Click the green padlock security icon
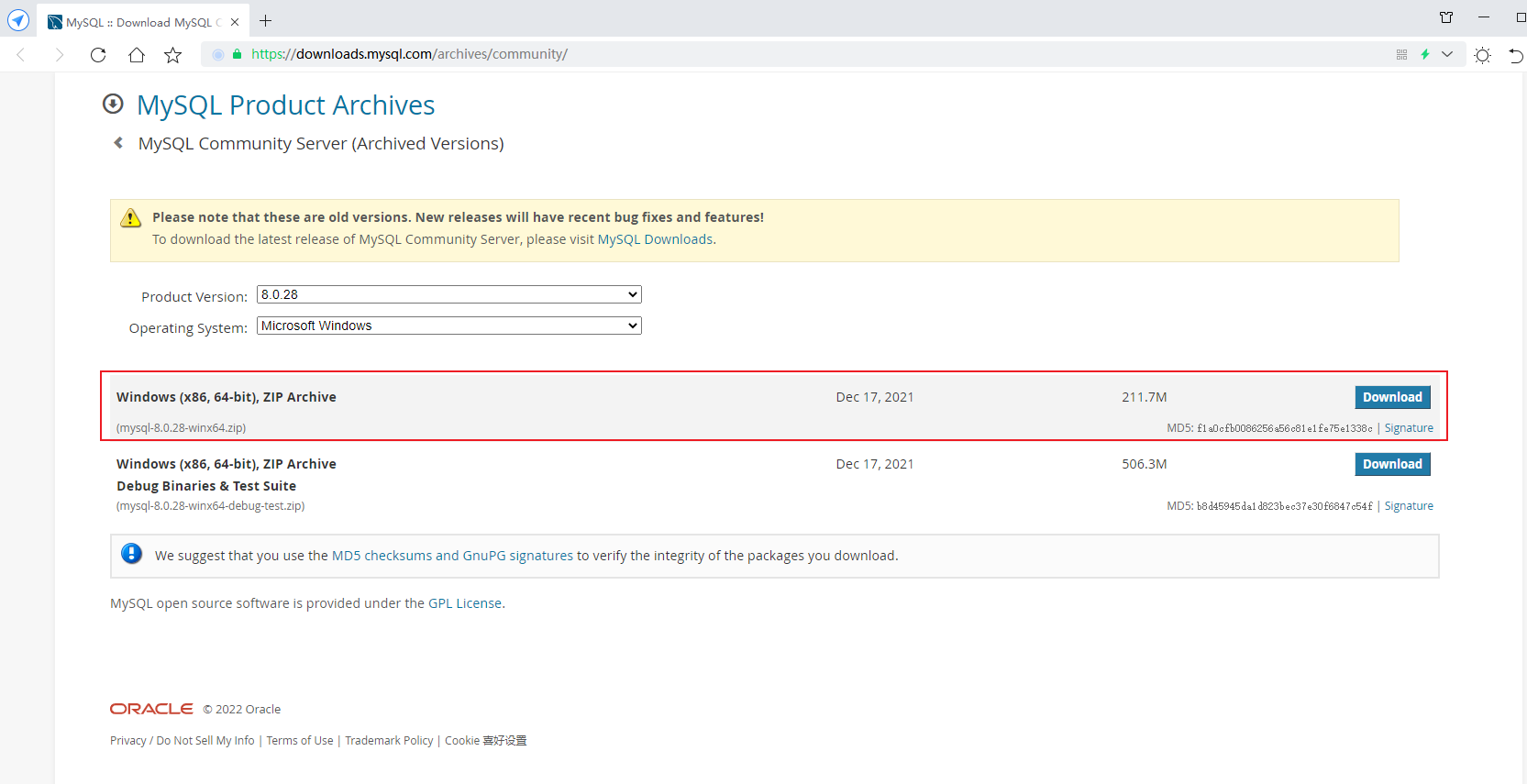The height and width of the screenshot is (784, 1527). [238, 54]
